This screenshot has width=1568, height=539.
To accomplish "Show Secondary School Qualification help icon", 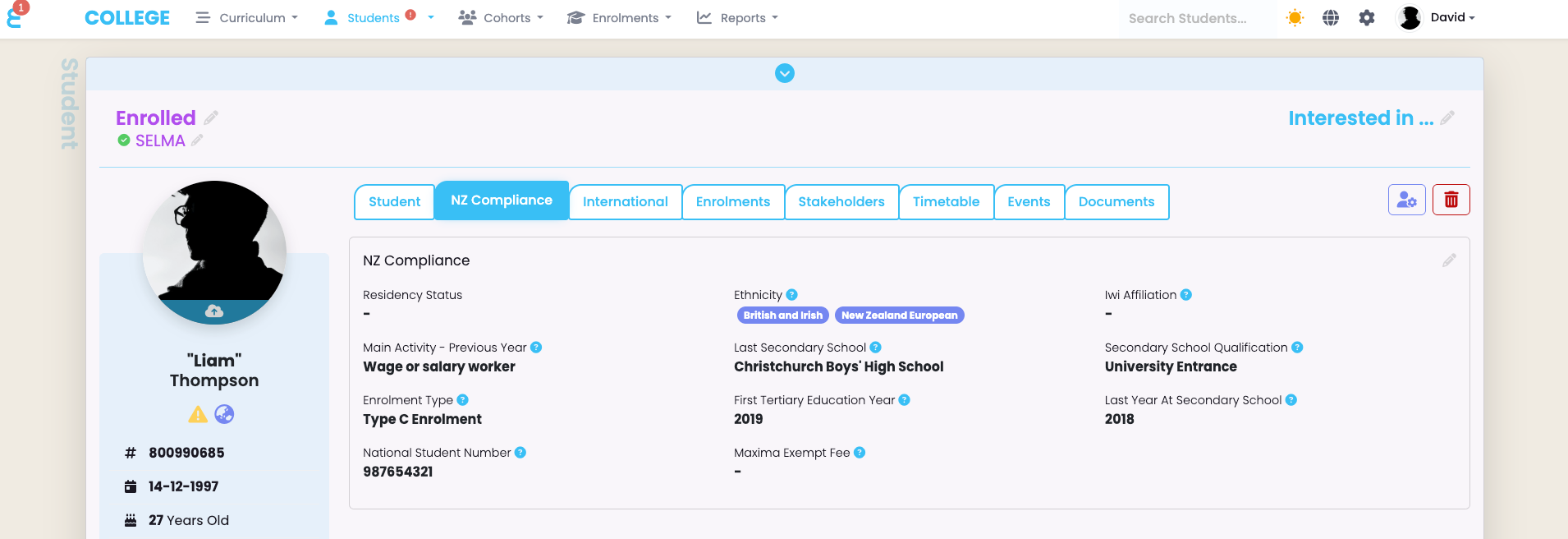I will point(1297,348).
